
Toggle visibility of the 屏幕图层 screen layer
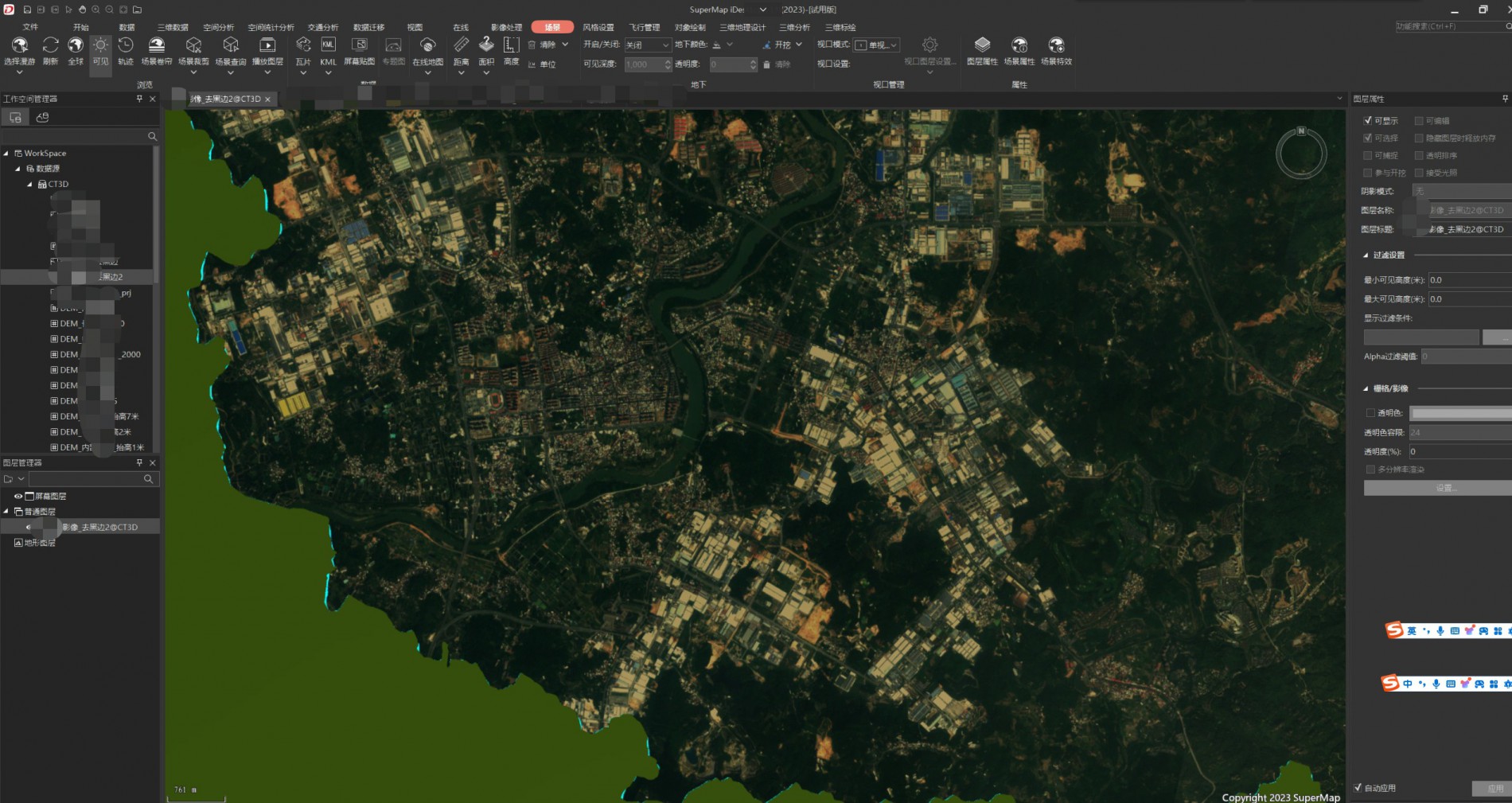point(18,496)
